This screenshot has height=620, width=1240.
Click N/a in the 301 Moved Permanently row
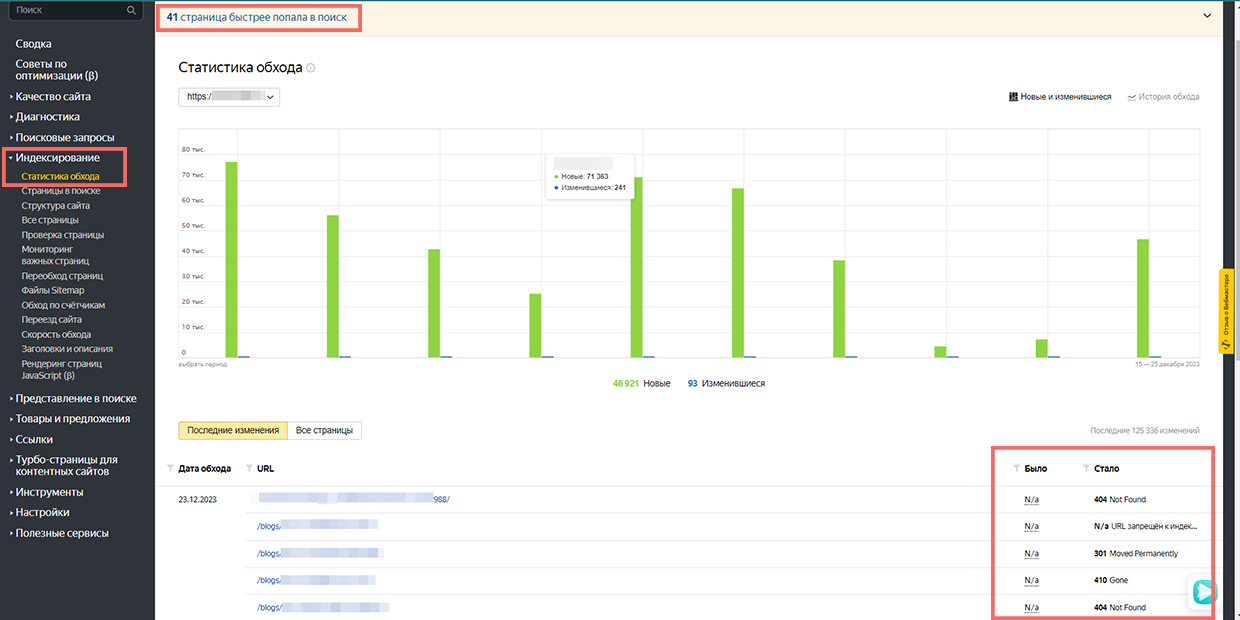coord(1032,553)
